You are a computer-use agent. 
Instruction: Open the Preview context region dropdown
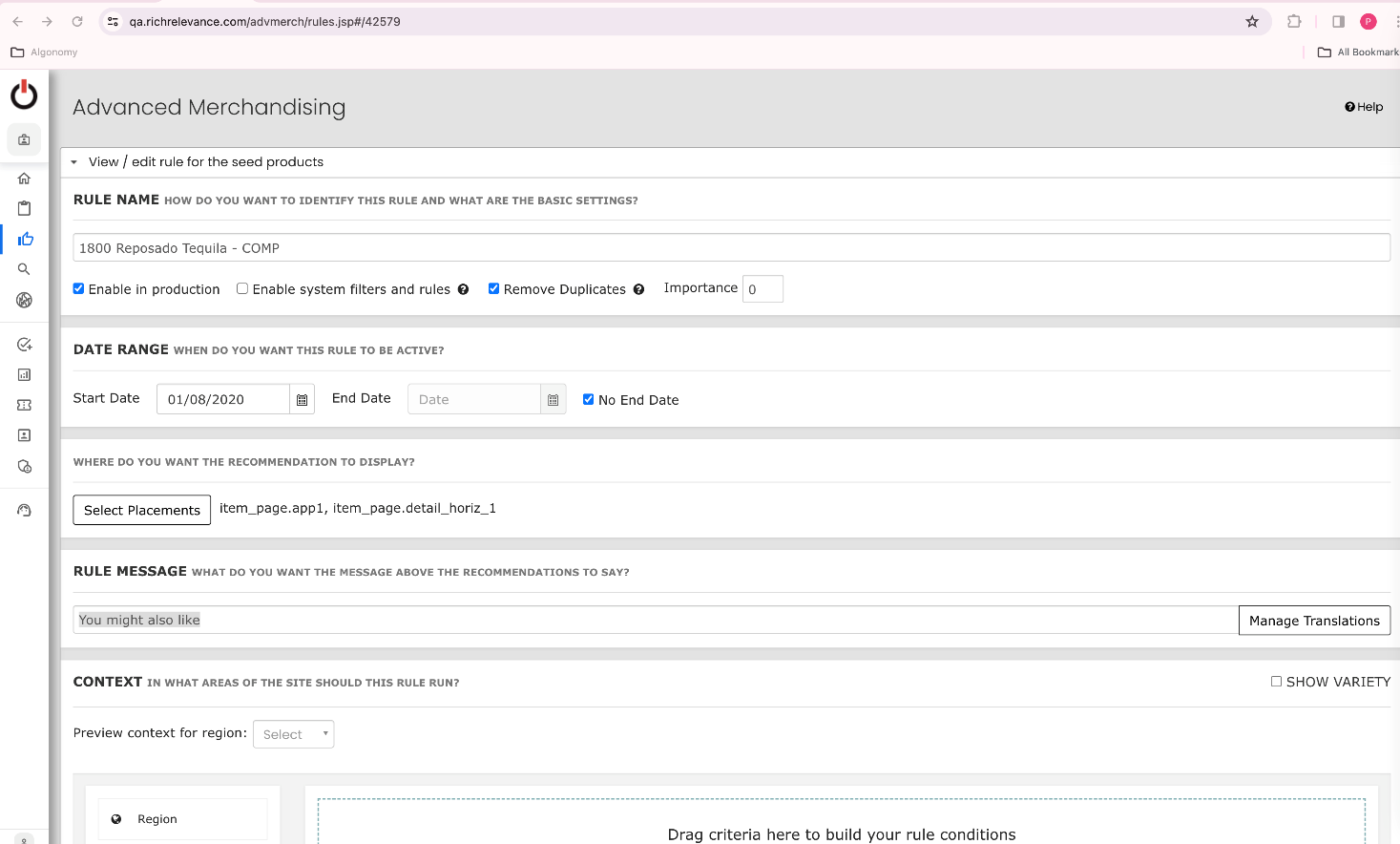(293, 734)
